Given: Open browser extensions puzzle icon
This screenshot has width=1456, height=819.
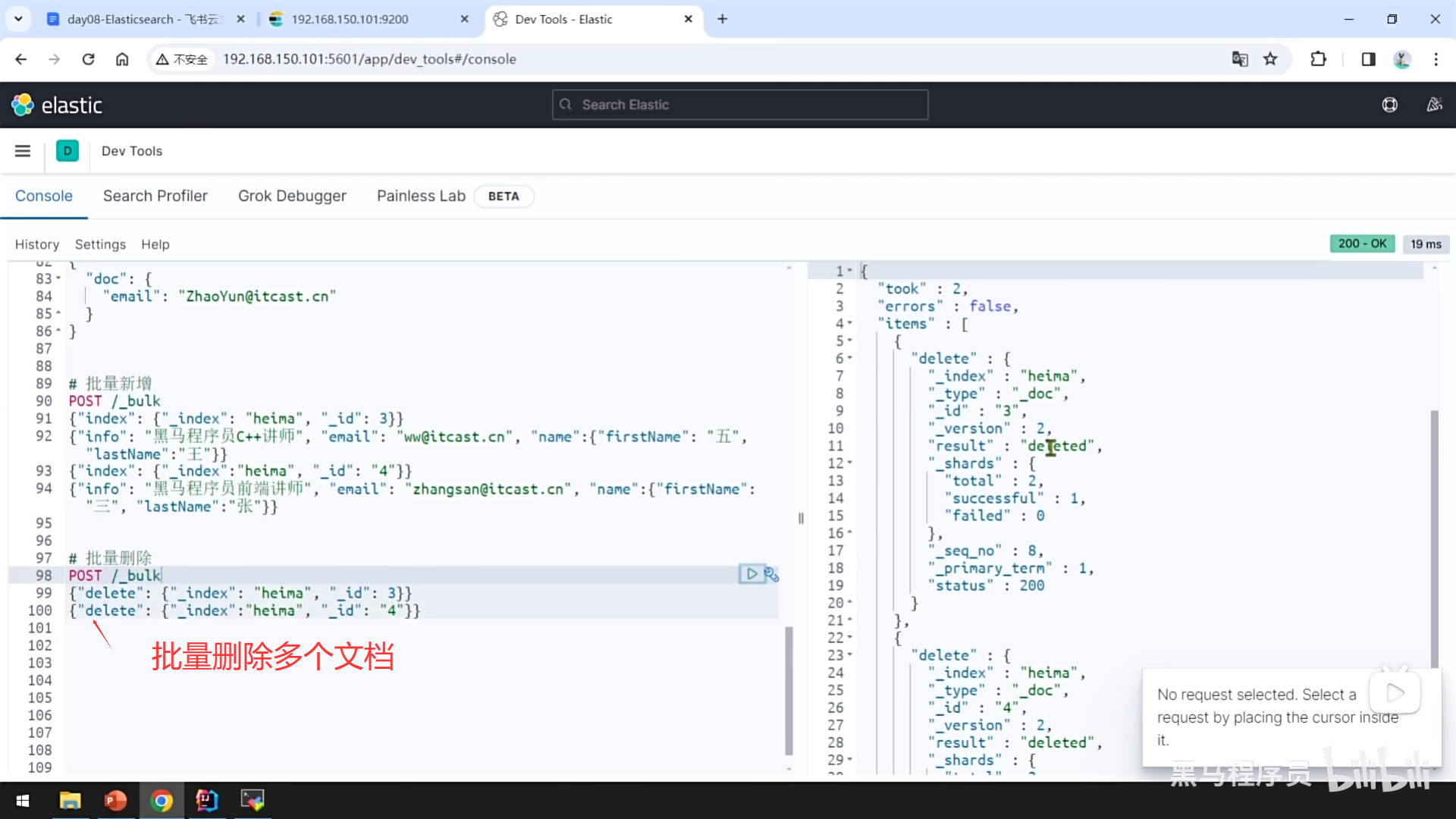Looking at the screenshot, I should pos(1318,59).
